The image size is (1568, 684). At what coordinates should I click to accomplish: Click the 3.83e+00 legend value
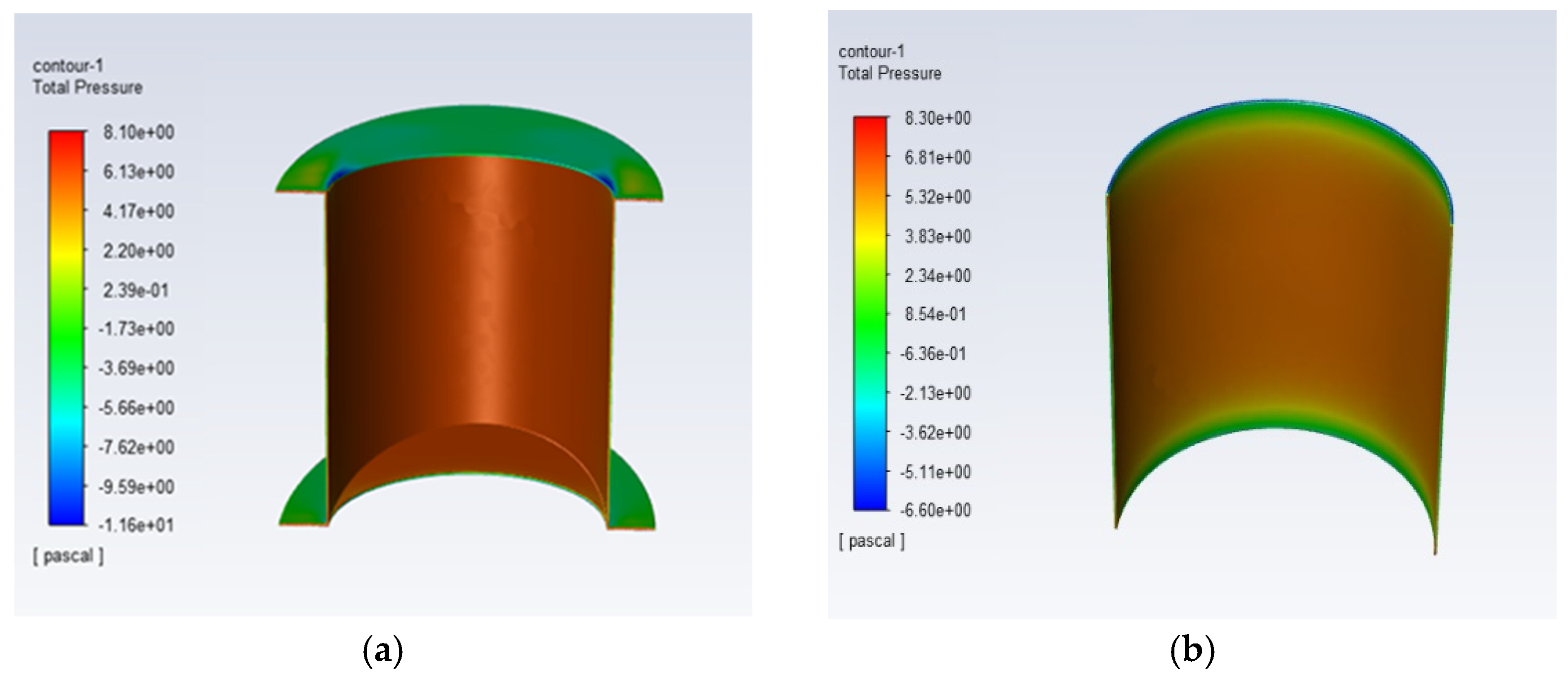[938, 236]
